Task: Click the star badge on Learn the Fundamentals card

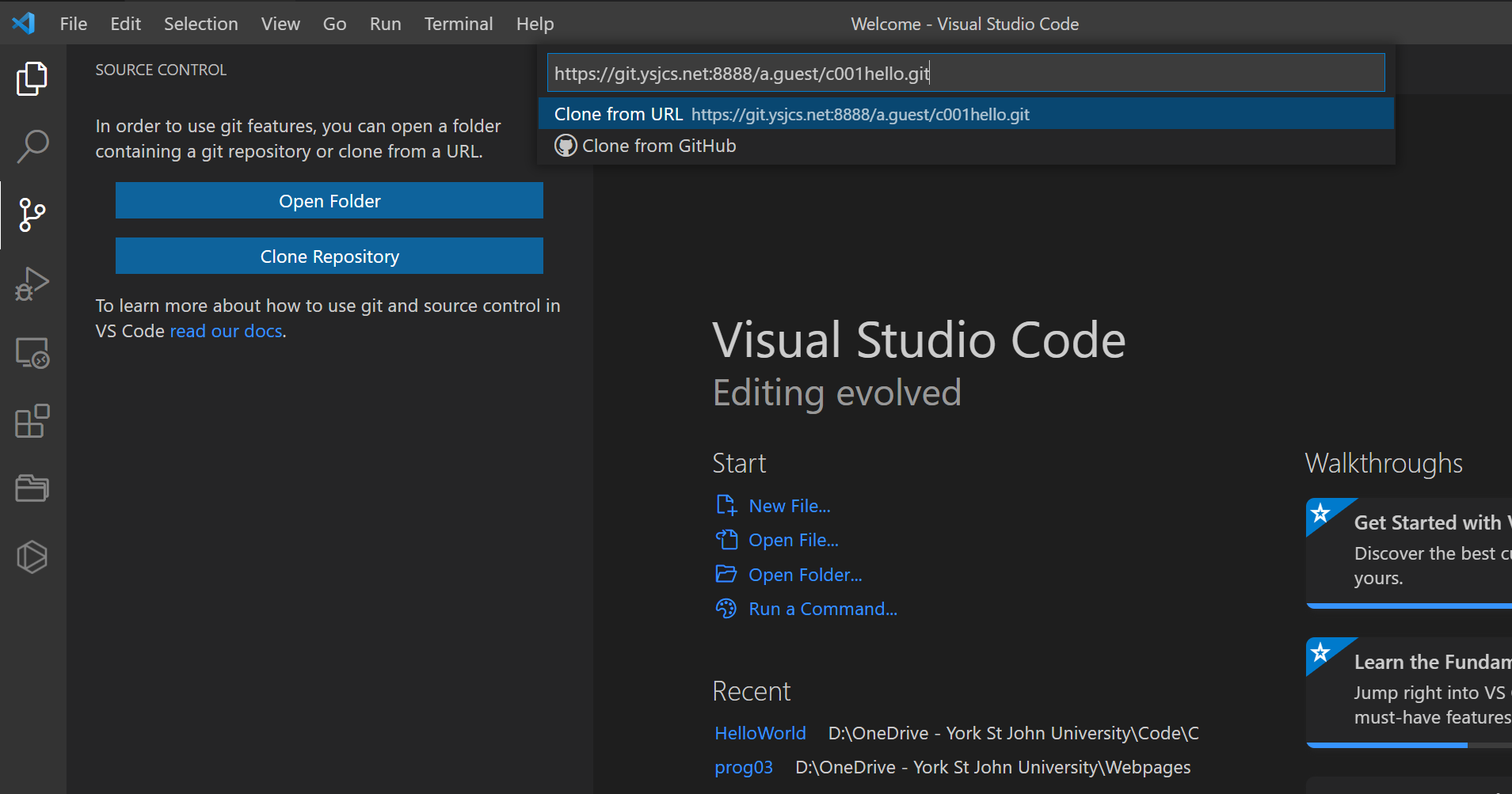Action: coord(1320,652)
